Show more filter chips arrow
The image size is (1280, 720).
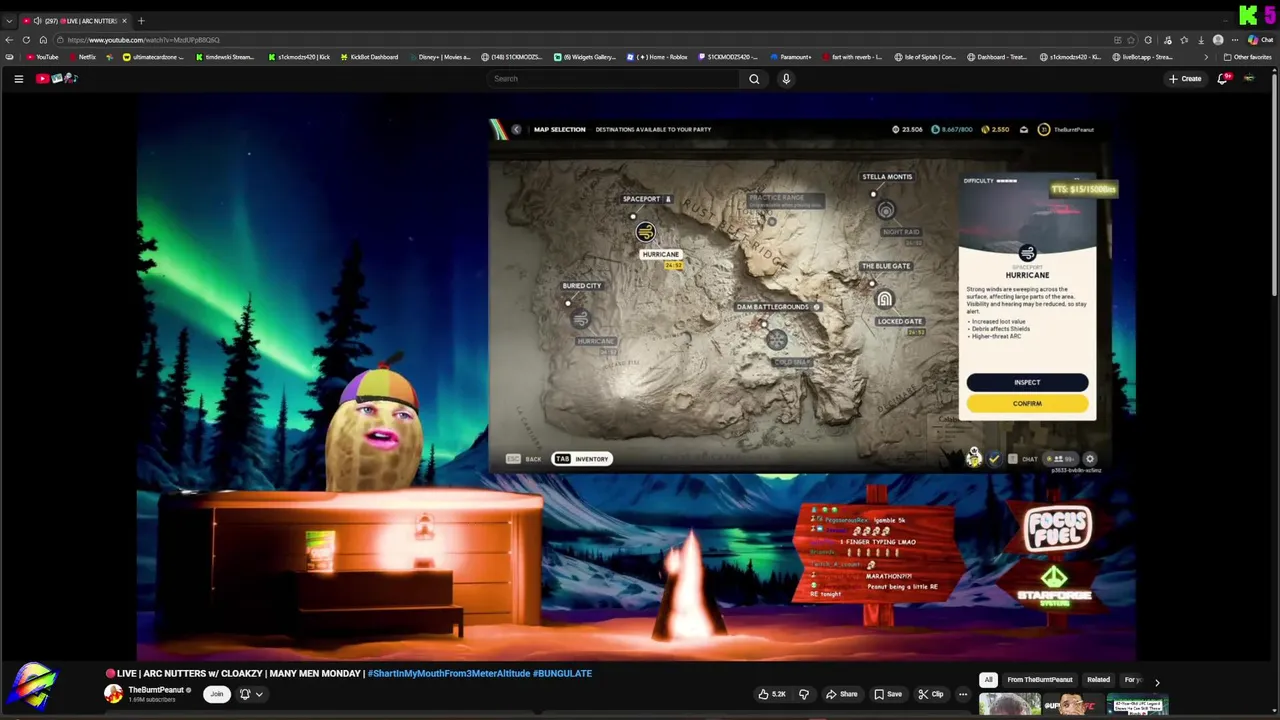(x=1157, y=682)
